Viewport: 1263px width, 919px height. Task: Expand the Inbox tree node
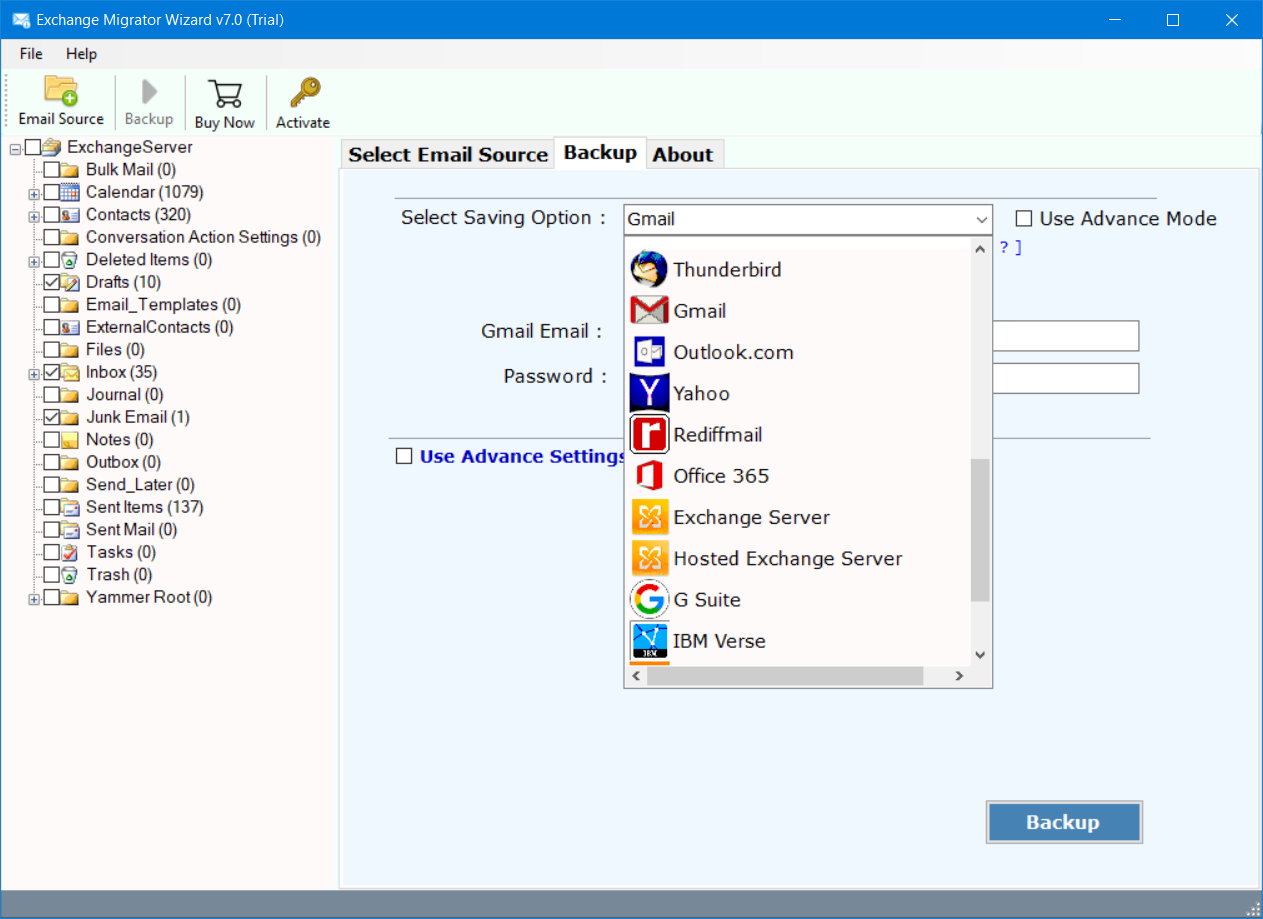[34, 374]
